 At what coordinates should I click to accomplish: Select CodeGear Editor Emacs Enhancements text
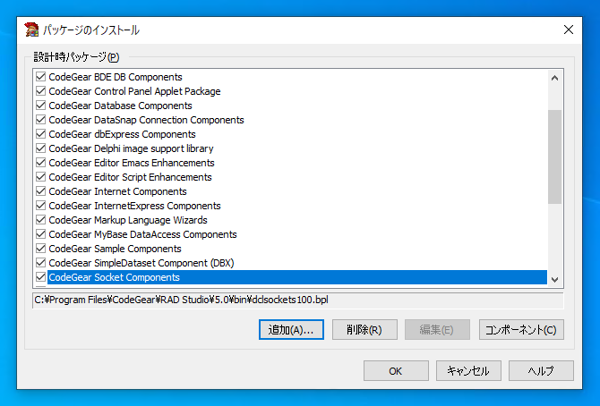131,163
